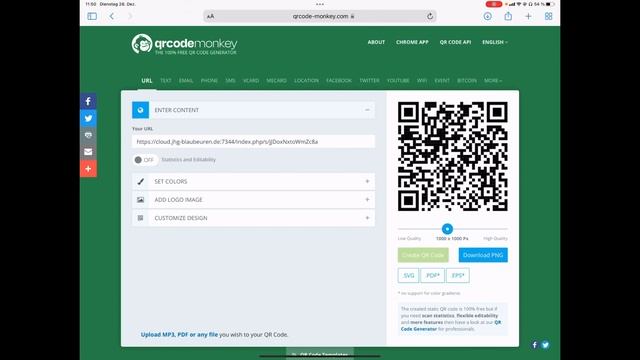
Task: Click Upload MP3, PDF or any file link
Action: click(x=179, y=334)
